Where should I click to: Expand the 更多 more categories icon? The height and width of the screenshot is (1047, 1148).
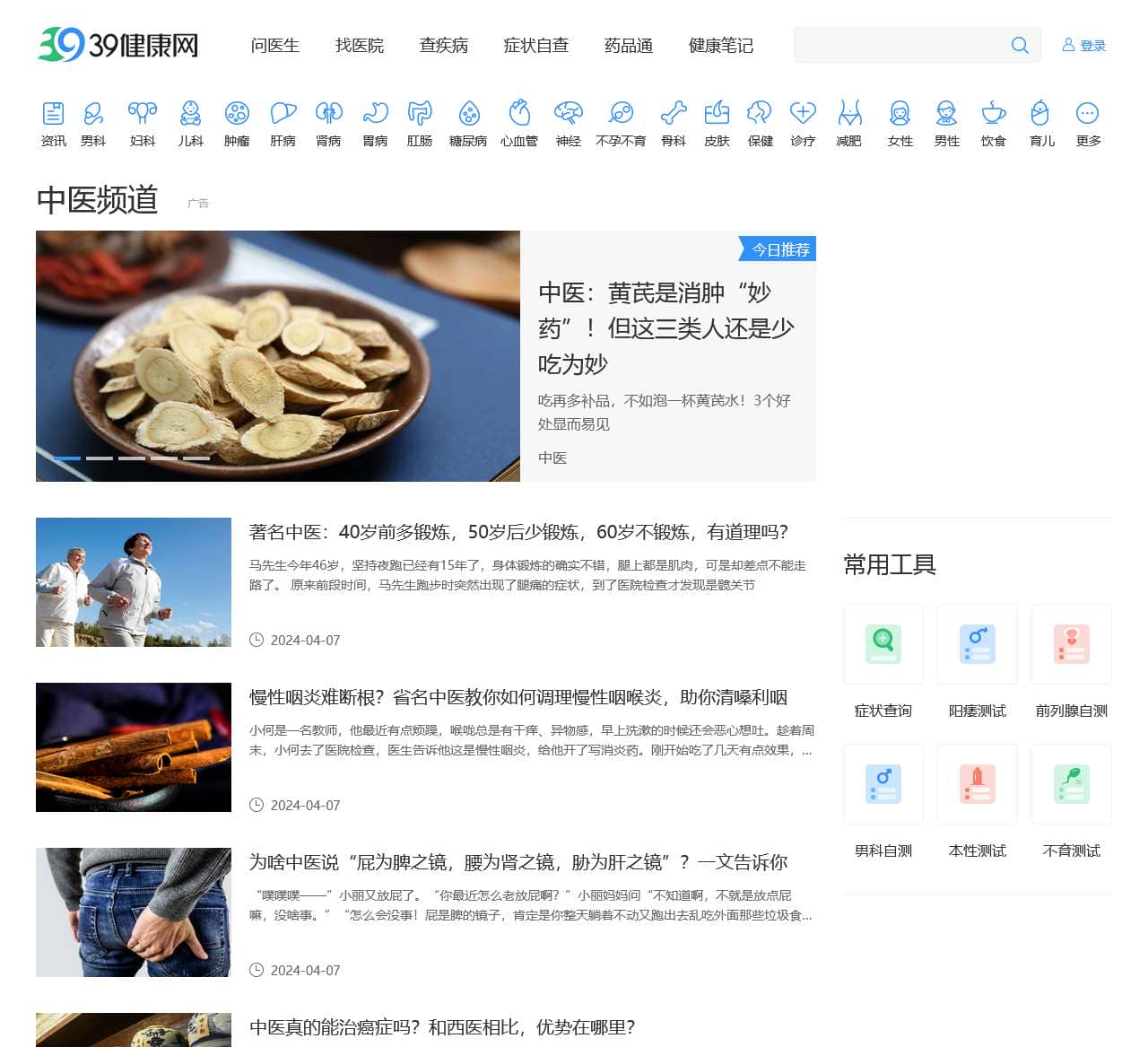[x=1087, y=113]
